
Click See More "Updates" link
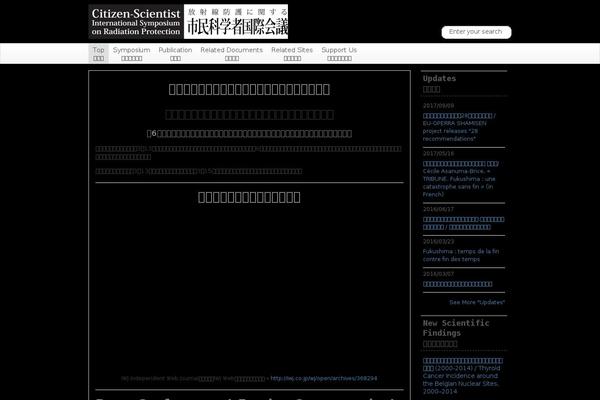click(477, 302)
